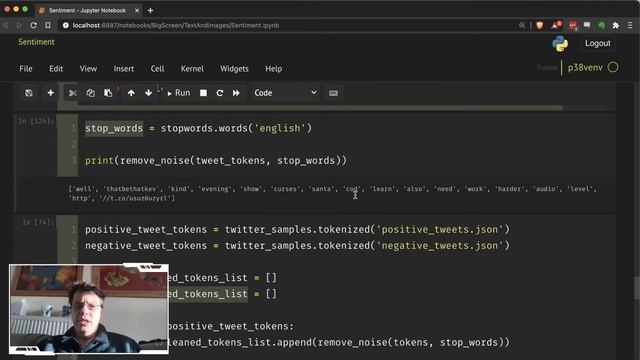Bookmark this page with the bookmark icon

click(x=48, y=25)
